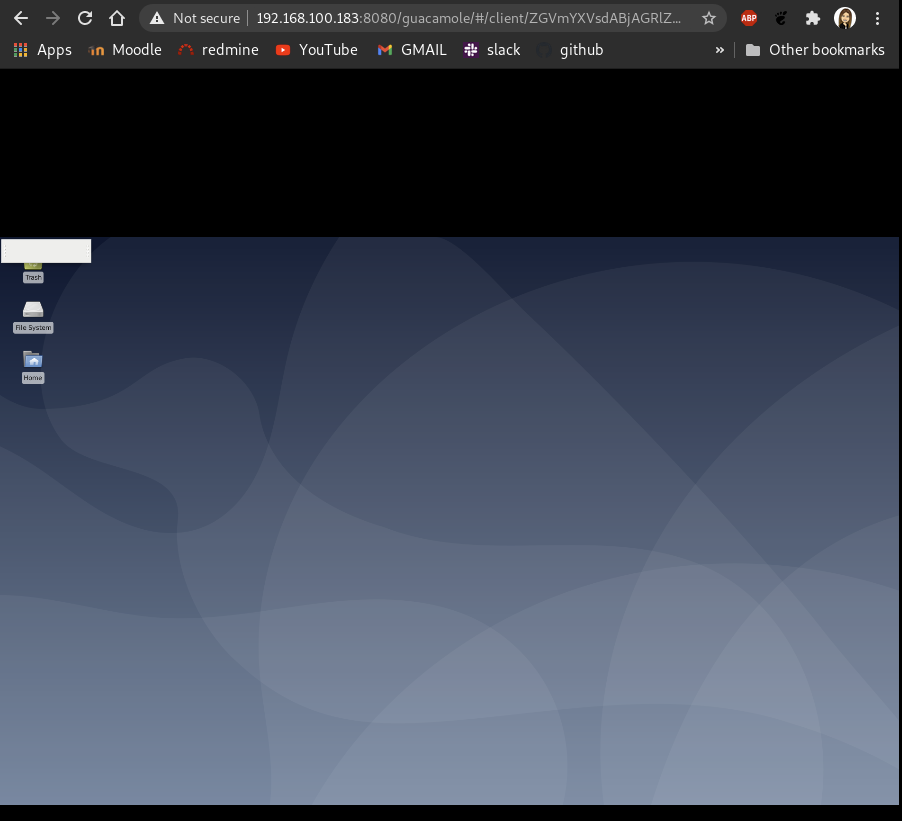This screenshot has height=821, width=902.
Task: Navigate back to the previous page
Action: pos(21,18)
